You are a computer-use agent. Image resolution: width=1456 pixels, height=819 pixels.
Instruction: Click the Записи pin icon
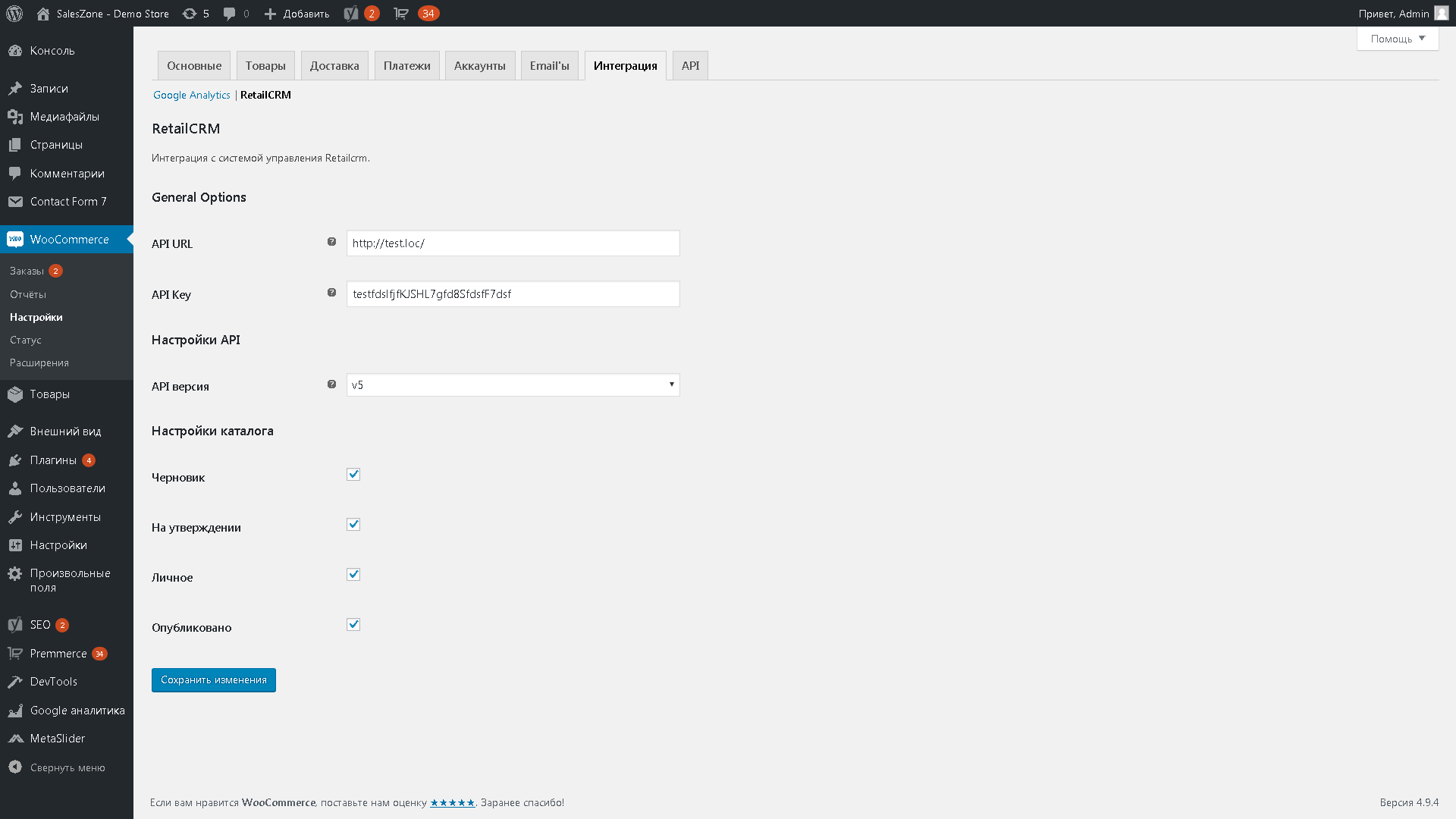click(x=15, y=89)
